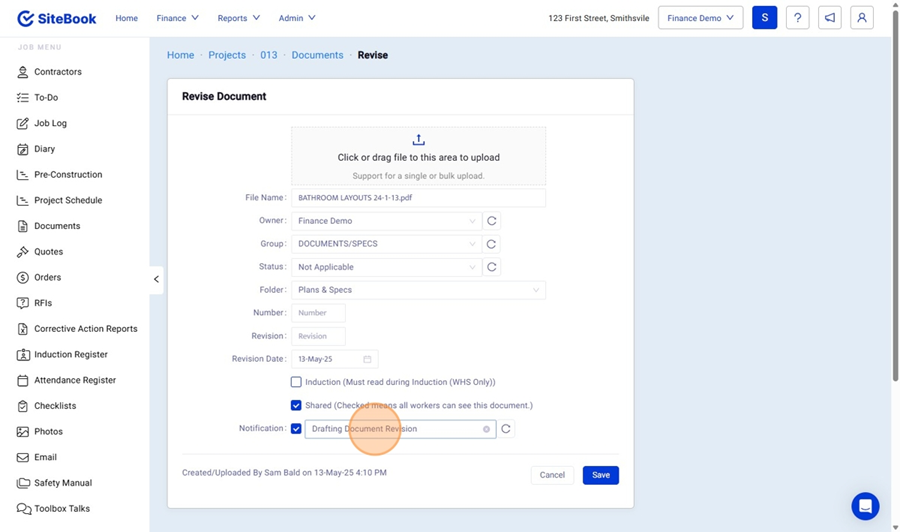The width and height of the screenshot is (900, 532).
Task: Open Corrective Action Reports in sidebar
Action: [85, 329]
